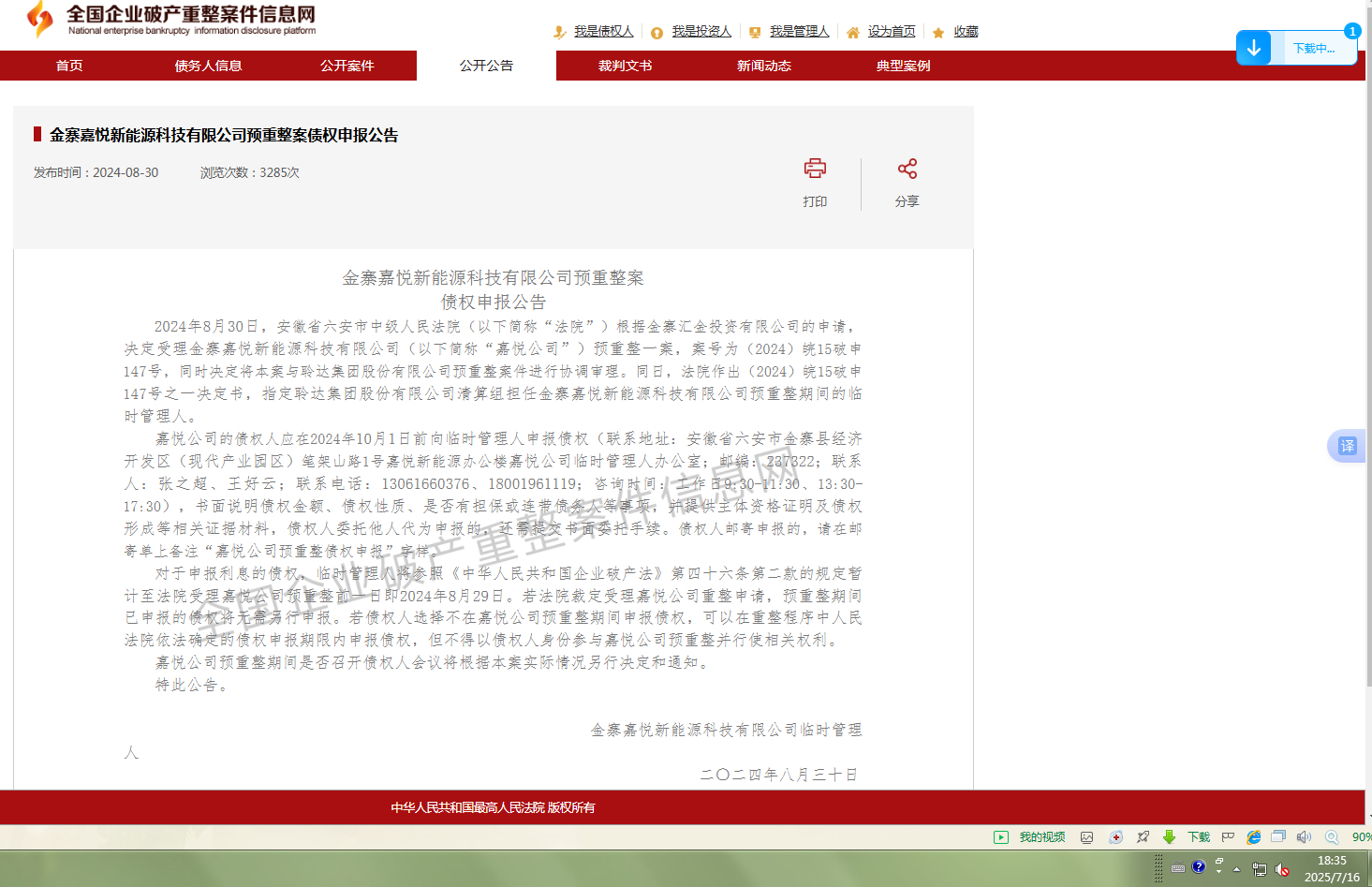Click the 我是债权人 link

604,32
